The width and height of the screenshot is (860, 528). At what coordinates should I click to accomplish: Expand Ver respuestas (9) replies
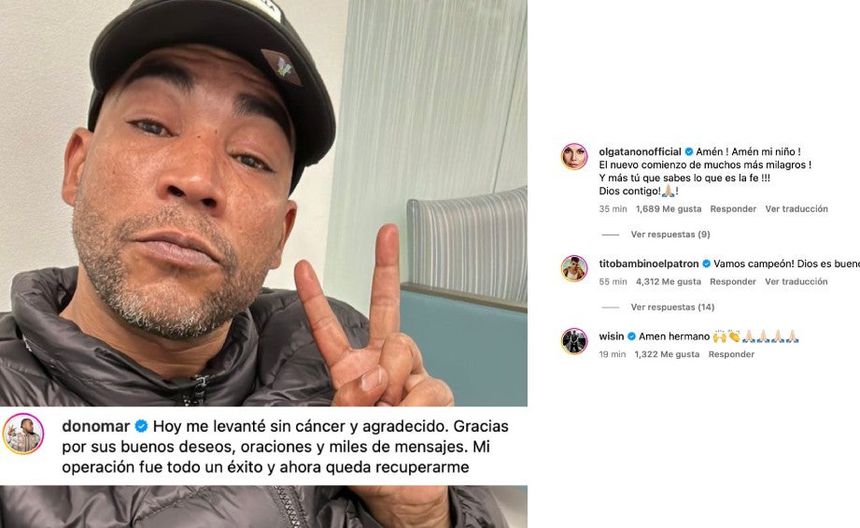point(670,234)
